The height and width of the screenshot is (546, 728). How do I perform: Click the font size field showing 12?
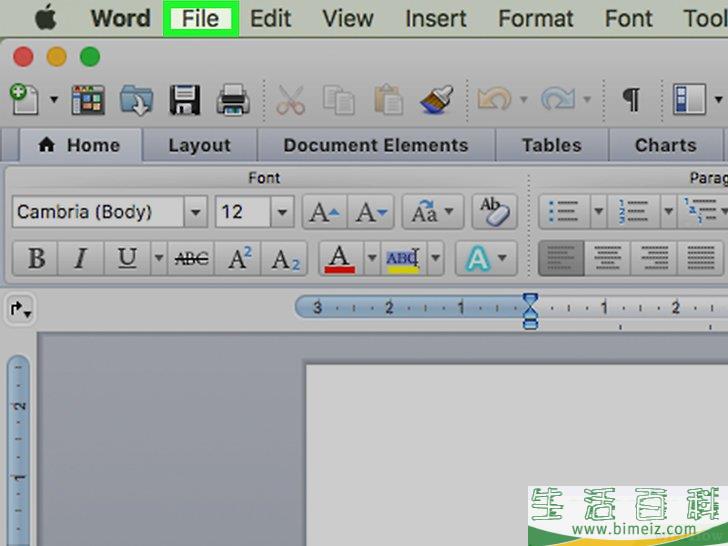[x=243, y=212]
